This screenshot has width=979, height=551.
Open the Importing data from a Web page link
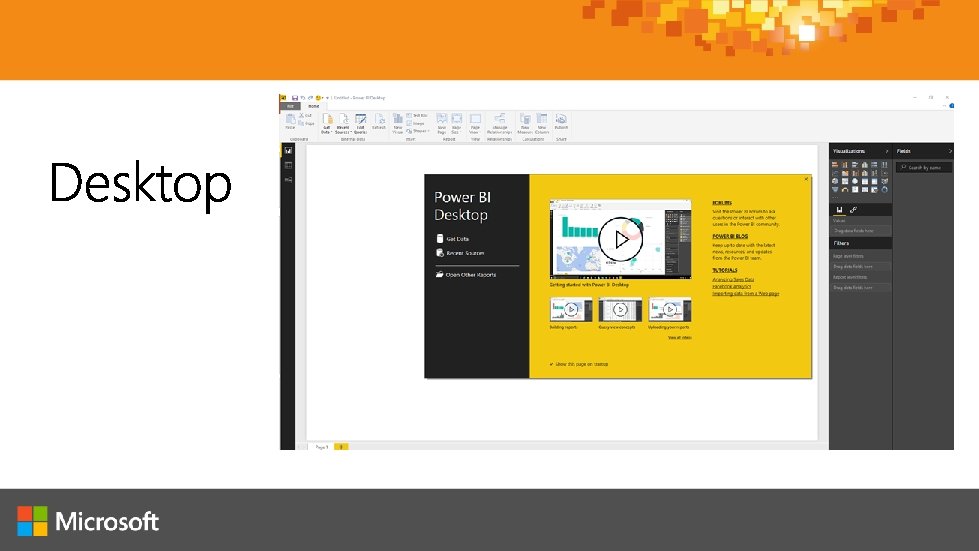pos(745,293)
